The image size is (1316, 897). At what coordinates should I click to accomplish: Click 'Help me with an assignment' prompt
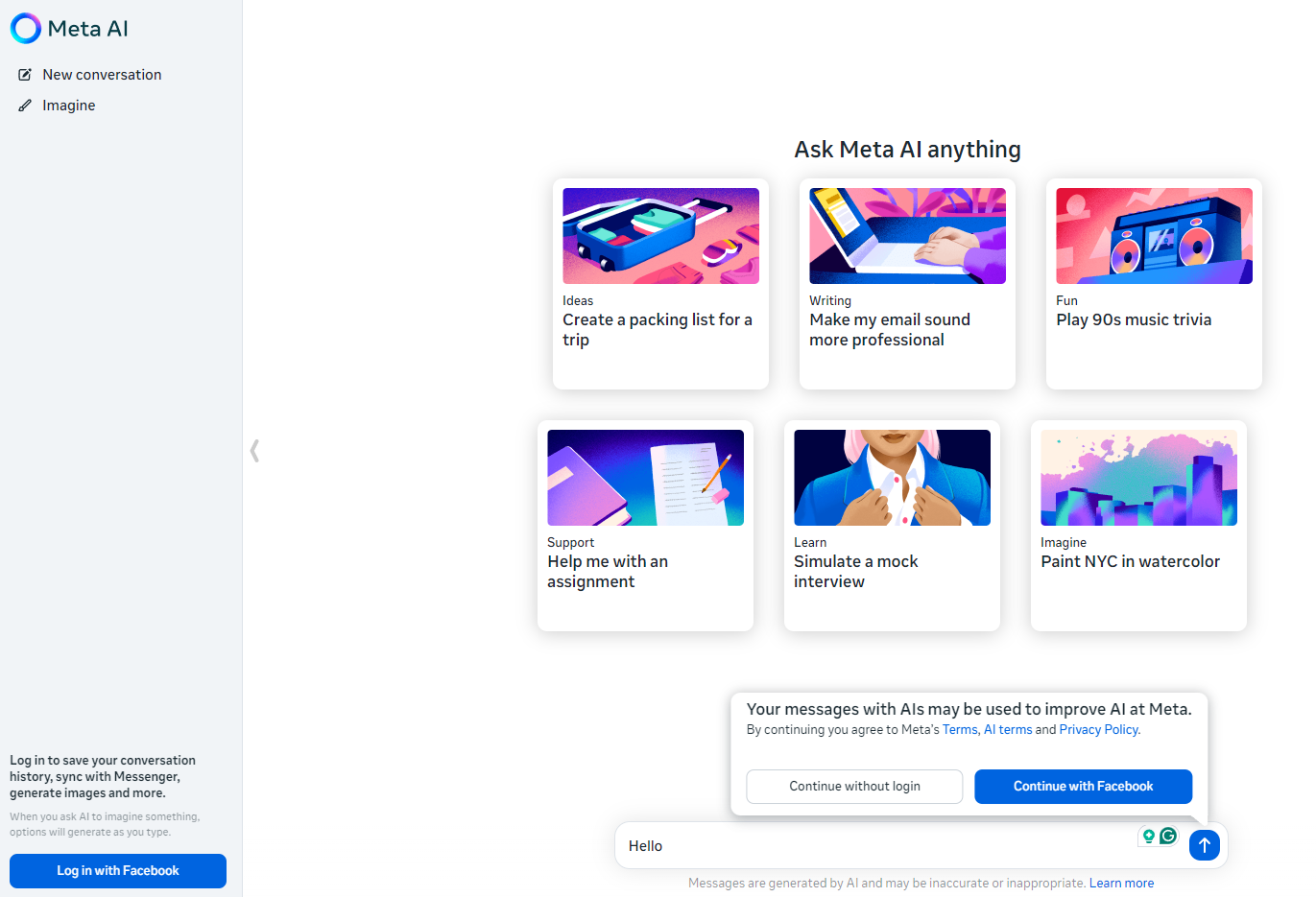pyautogui.click(x=608, y=572)
